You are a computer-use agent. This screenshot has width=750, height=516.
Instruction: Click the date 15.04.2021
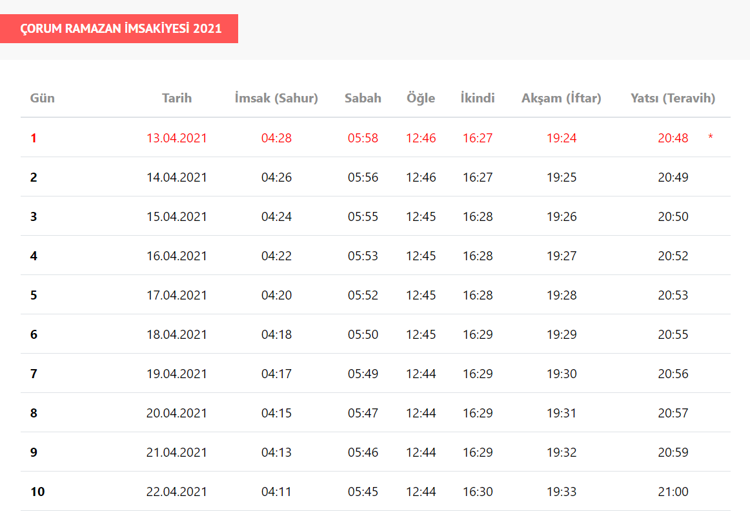pos(177,216)
